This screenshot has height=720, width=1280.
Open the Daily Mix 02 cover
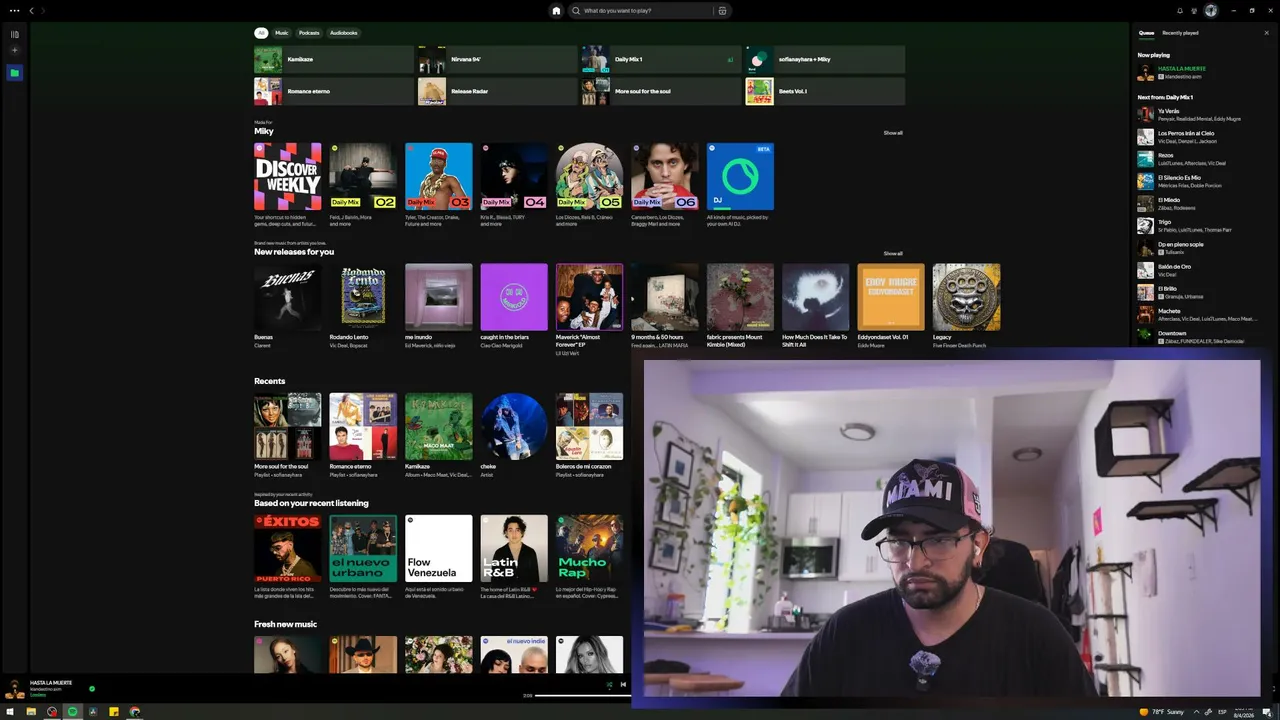(363, 176)
